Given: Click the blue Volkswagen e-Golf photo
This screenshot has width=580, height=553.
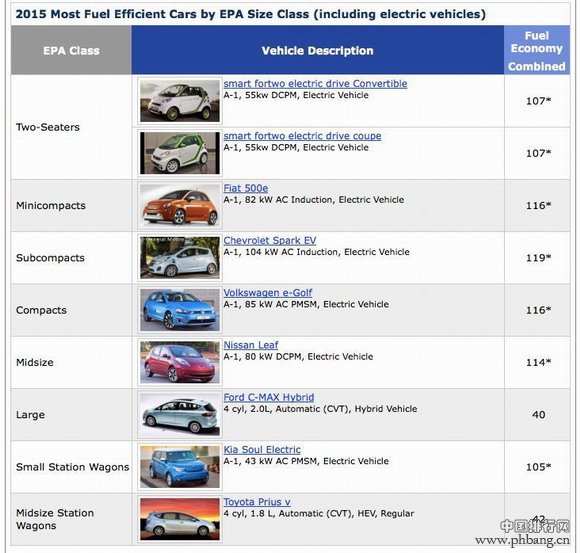Looking at the screenshot, I should click(180, 310).
